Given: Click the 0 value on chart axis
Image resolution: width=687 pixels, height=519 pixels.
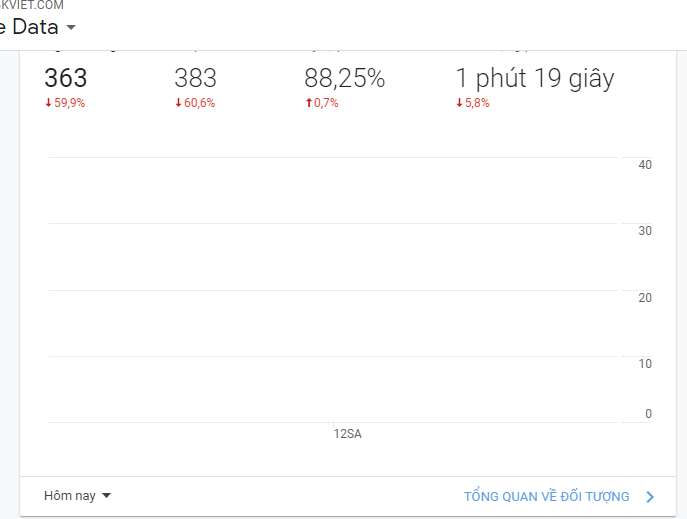Looking at the screenshot, I should coord(648,413).
